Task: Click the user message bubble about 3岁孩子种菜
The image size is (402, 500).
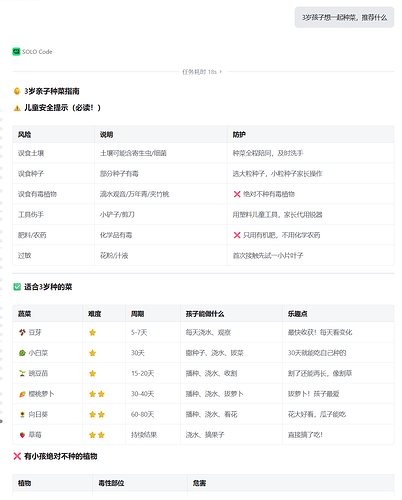Action: [x=344, y=17]
